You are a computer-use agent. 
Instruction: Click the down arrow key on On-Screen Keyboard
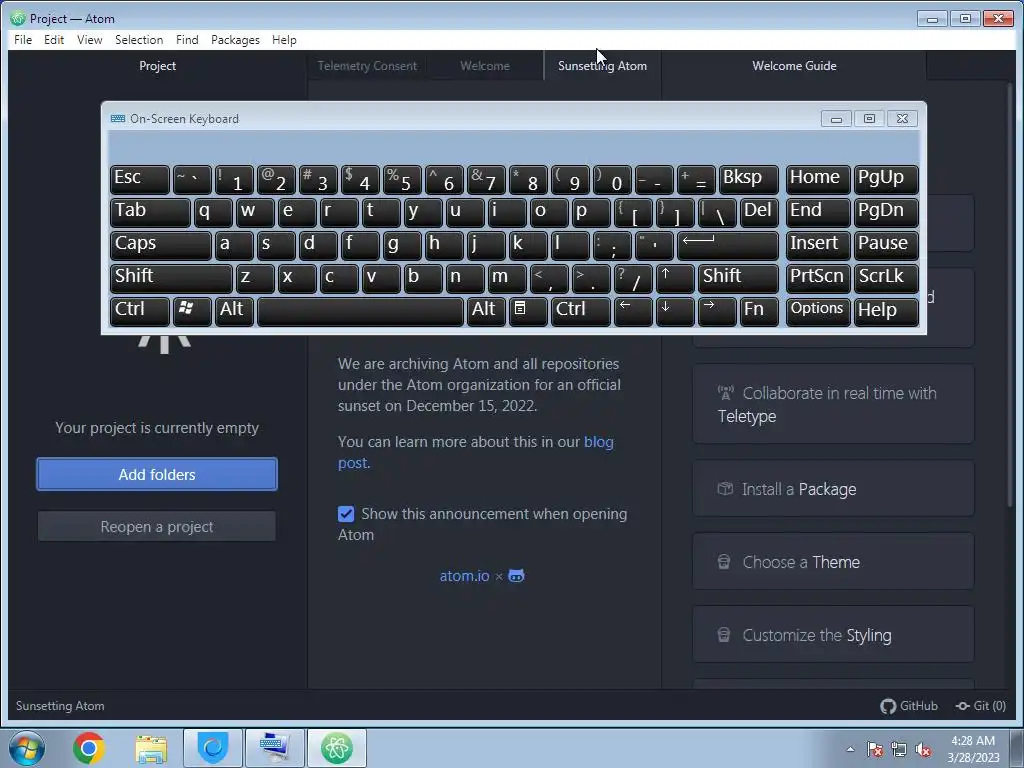675,311
